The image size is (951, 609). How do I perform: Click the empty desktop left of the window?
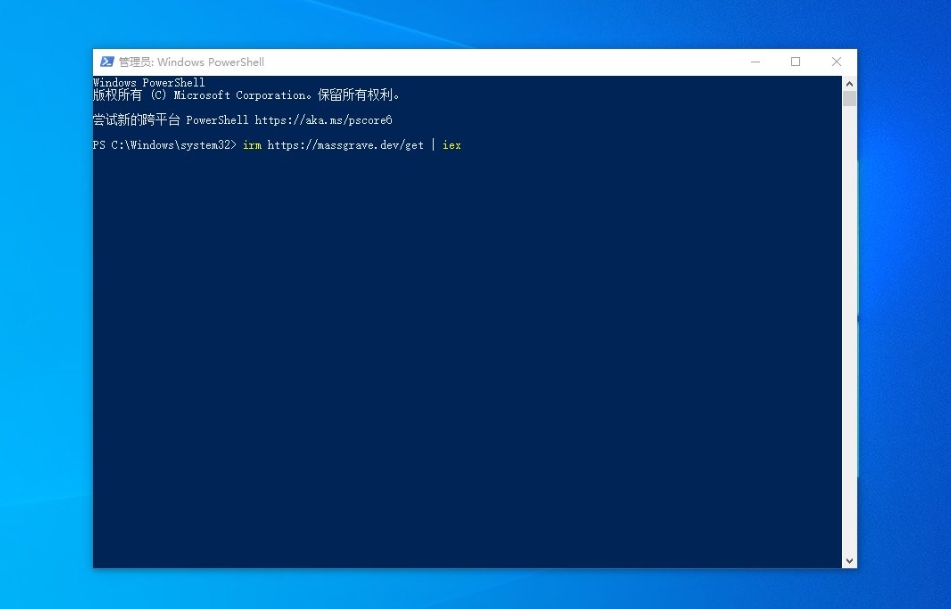click(45, 300)
